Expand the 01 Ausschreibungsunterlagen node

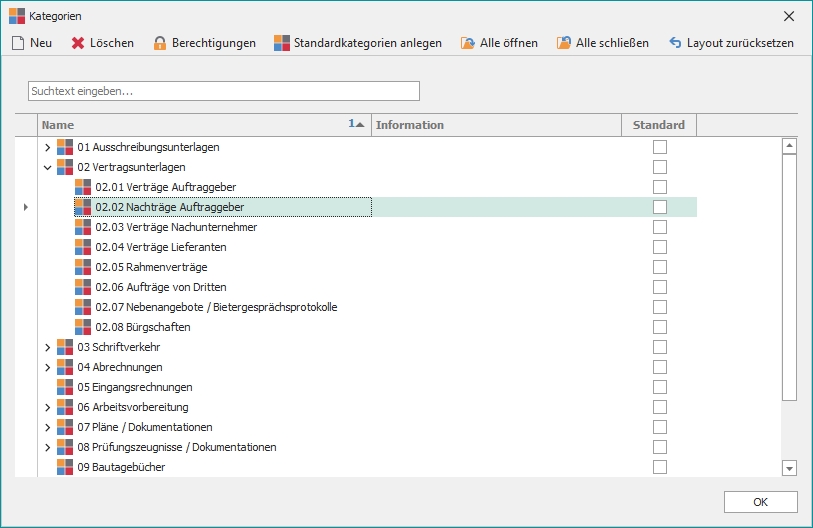click(x=47, y=147)
